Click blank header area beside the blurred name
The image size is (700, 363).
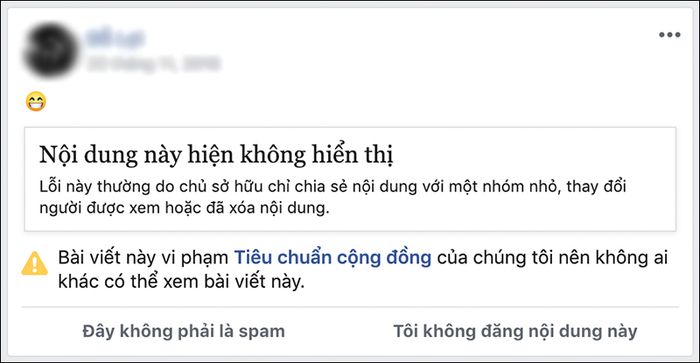[424, 49]
